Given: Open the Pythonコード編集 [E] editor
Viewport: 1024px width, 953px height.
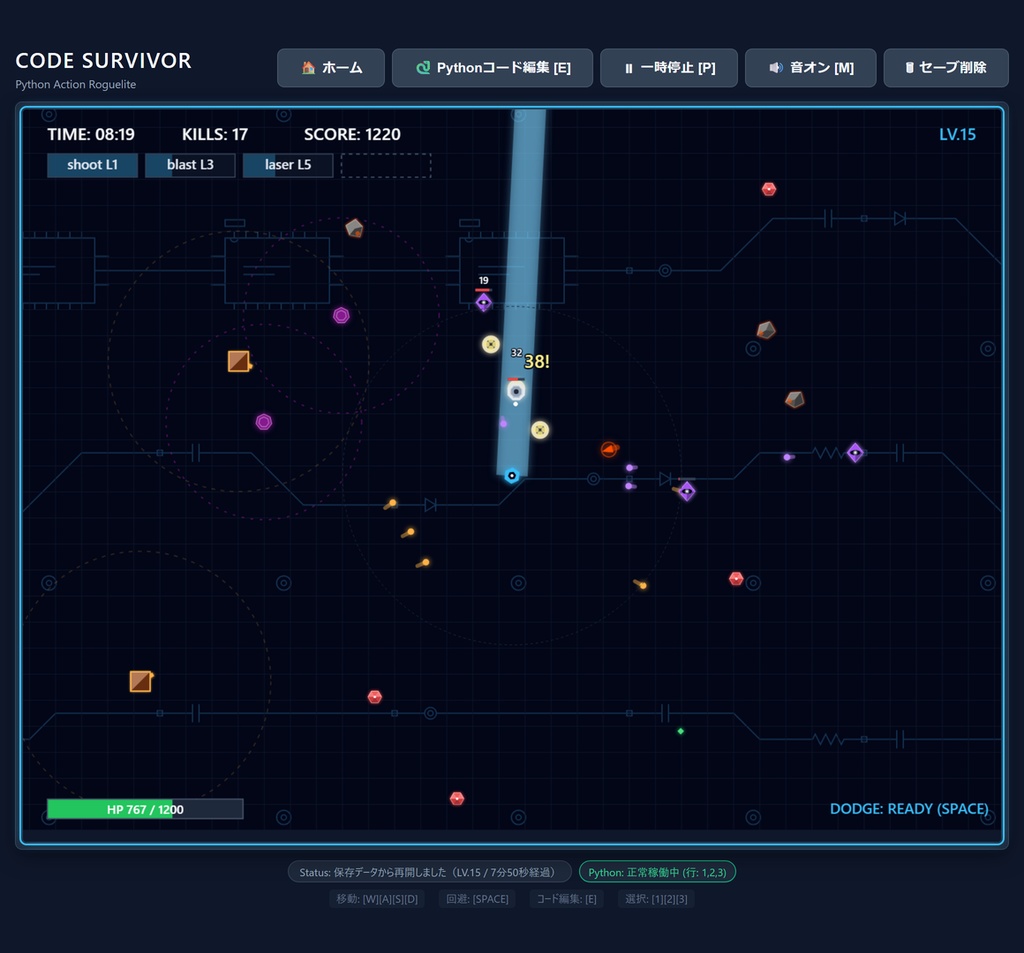Looking at the screenshot, I should tap(492, 67).
